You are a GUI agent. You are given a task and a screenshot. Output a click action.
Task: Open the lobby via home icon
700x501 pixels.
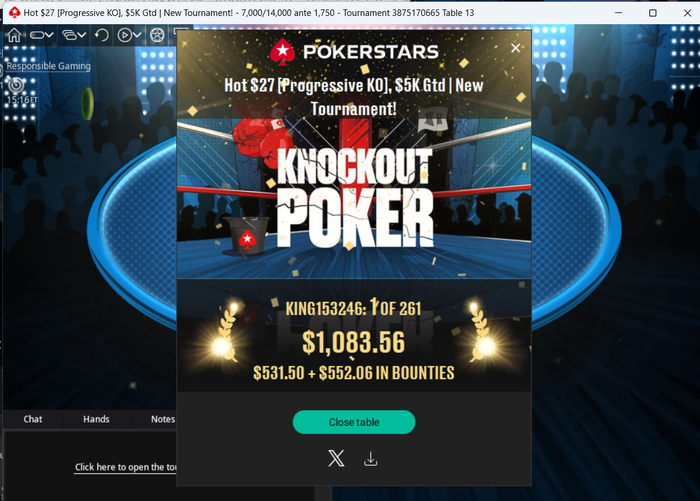coord(14,35)
